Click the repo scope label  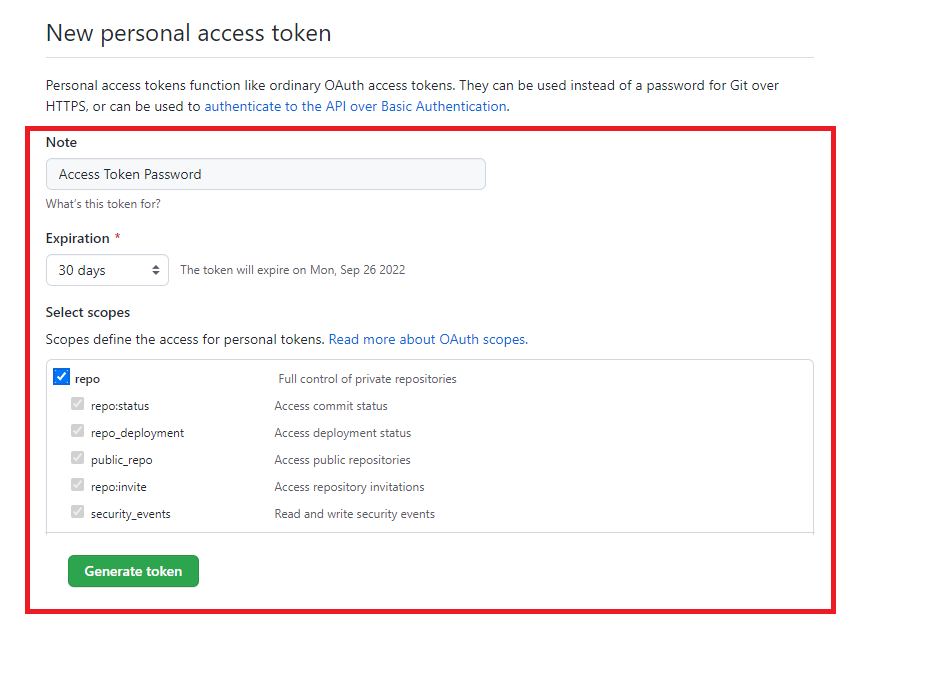pyautogui.click(x=87, y=379)
